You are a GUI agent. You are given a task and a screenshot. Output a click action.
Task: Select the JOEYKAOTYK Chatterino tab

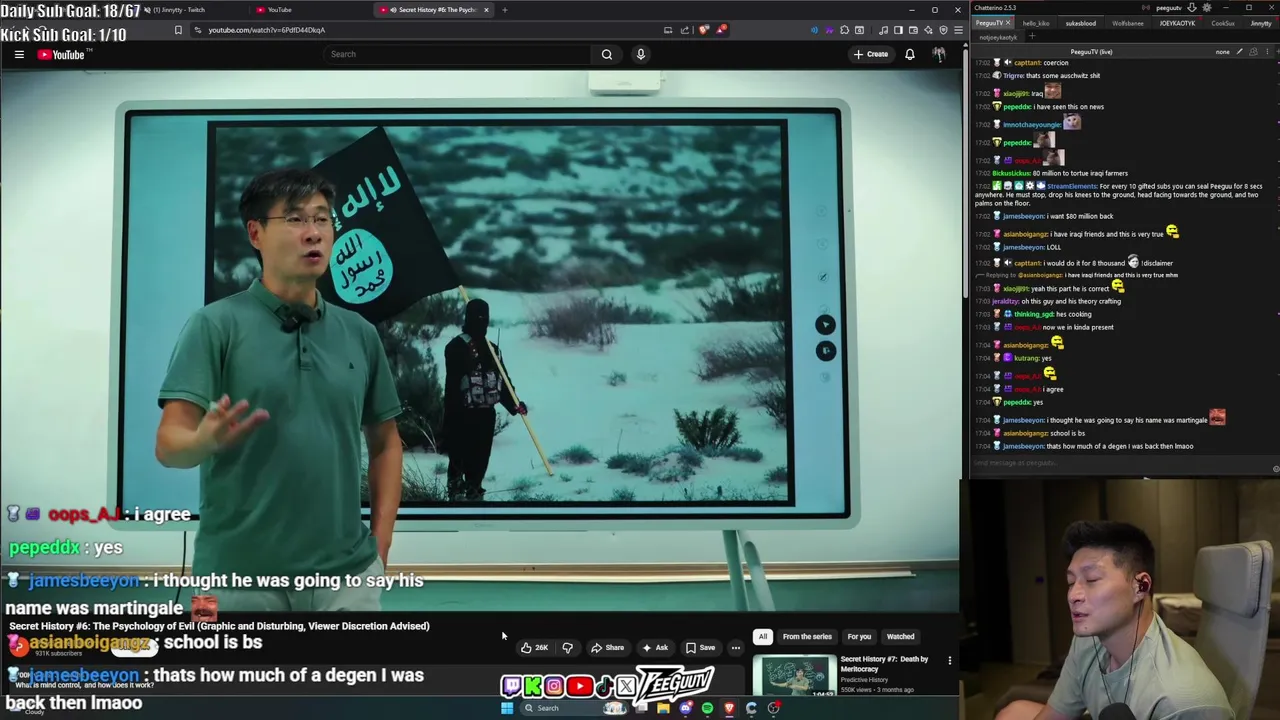[1177, 23]
